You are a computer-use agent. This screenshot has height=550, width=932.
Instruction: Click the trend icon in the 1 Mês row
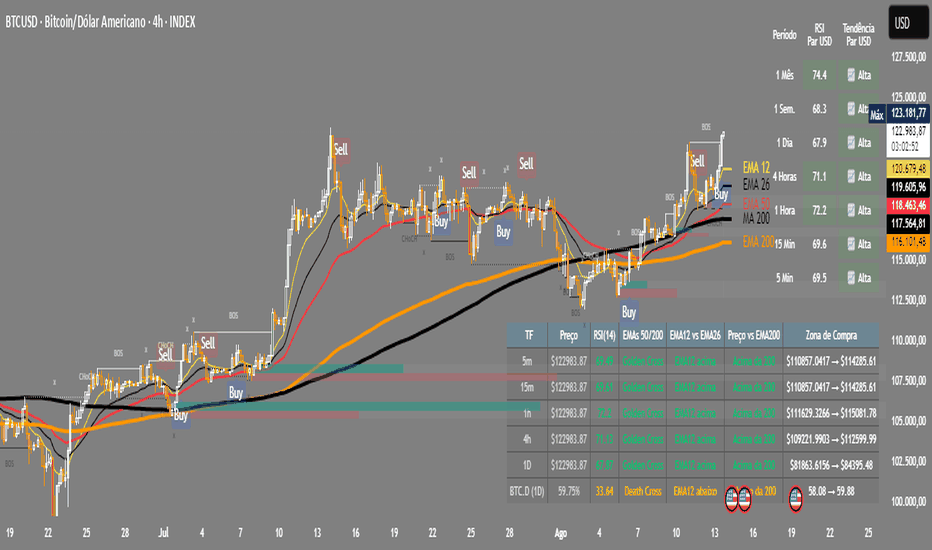(851, 75)
